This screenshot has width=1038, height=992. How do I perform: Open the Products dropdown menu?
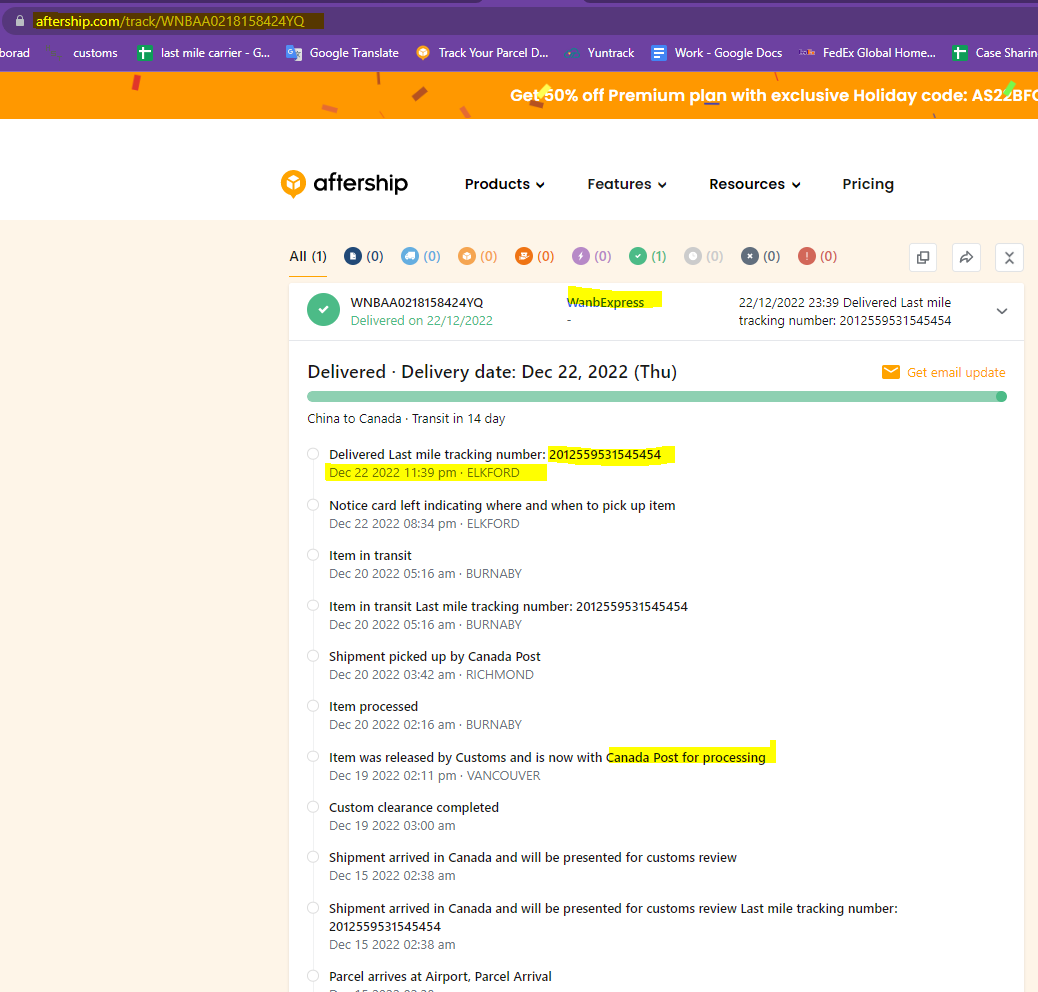[504, 184]
